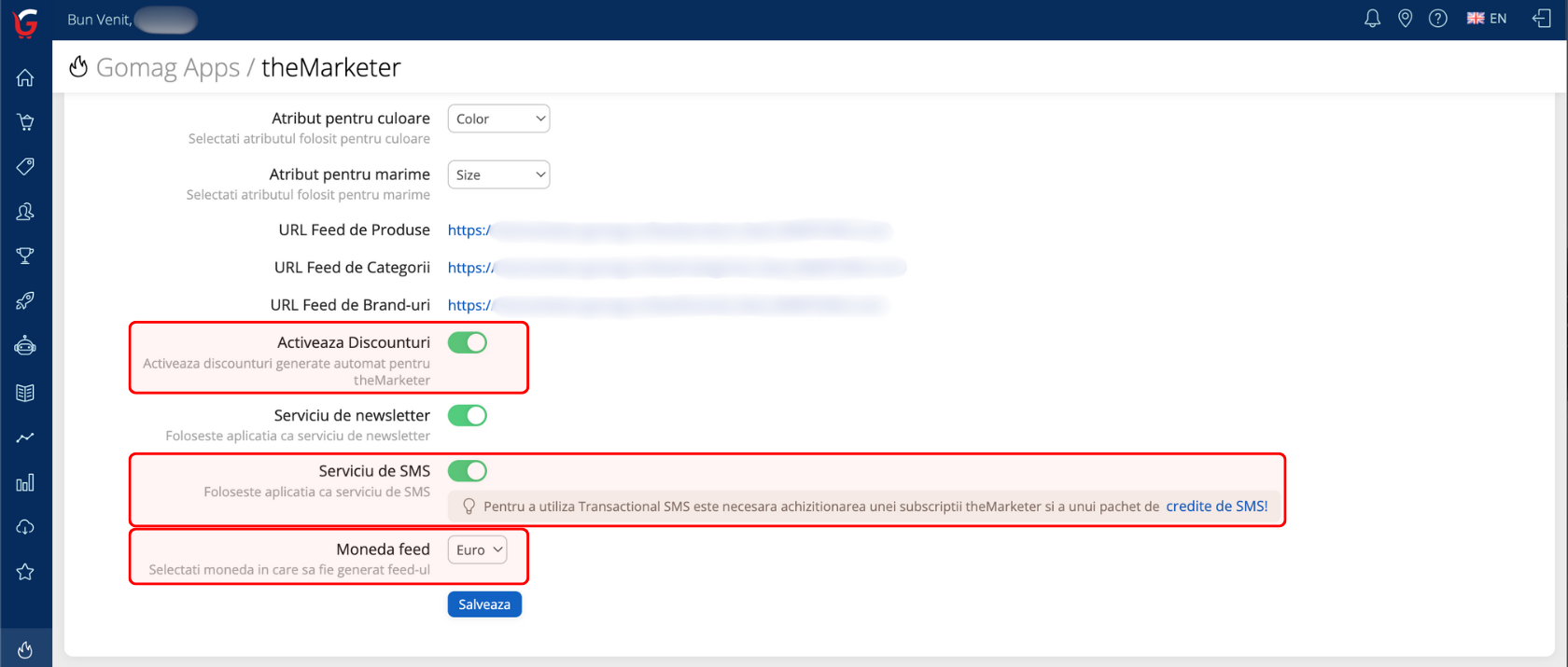Click the Activeaza Discounturi label
Viewport: 1568px width, 667px height.
click(x=354, y=342)
